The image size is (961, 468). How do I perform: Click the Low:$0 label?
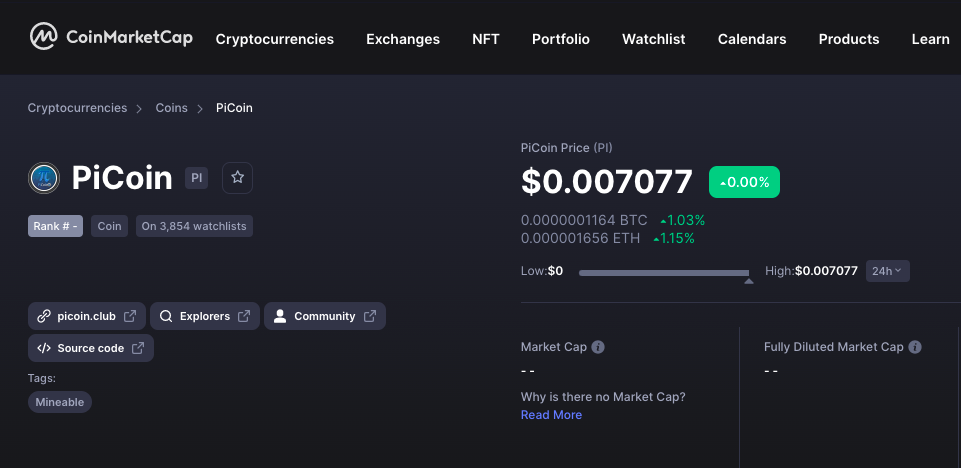pyautogui.click(x=542, y=271)
